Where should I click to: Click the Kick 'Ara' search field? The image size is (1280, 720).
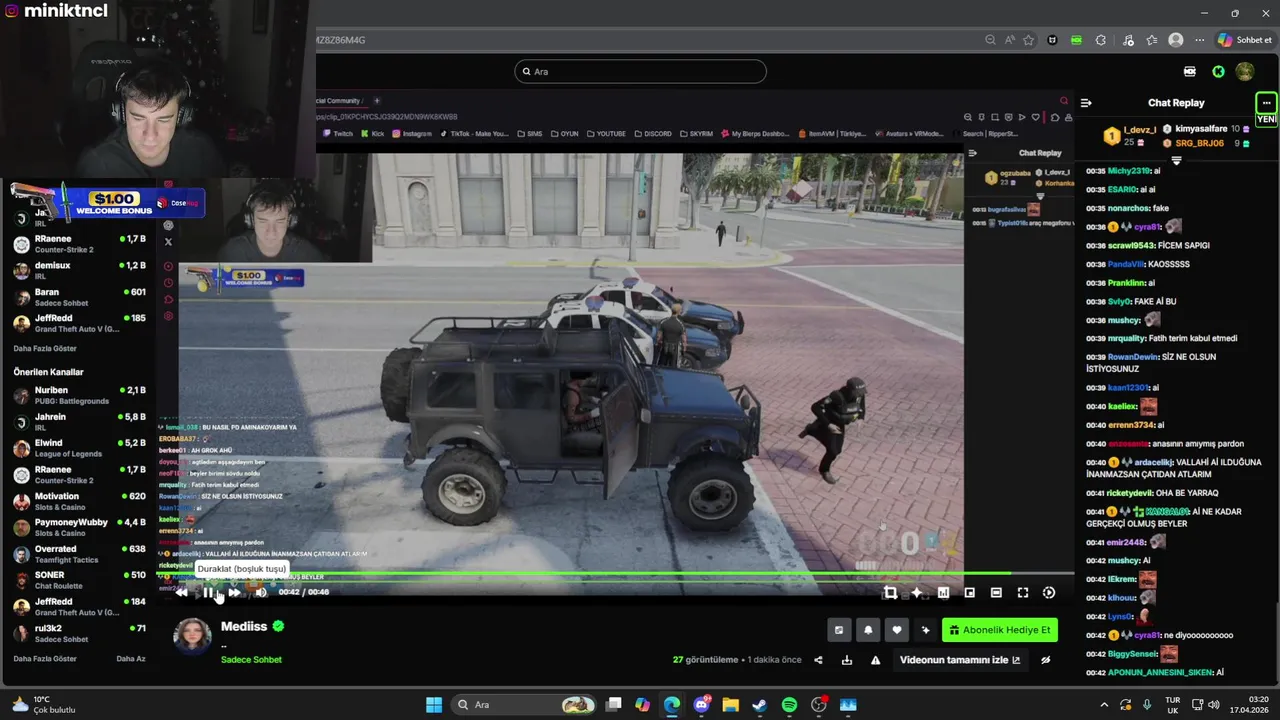(x=640, y=71)
